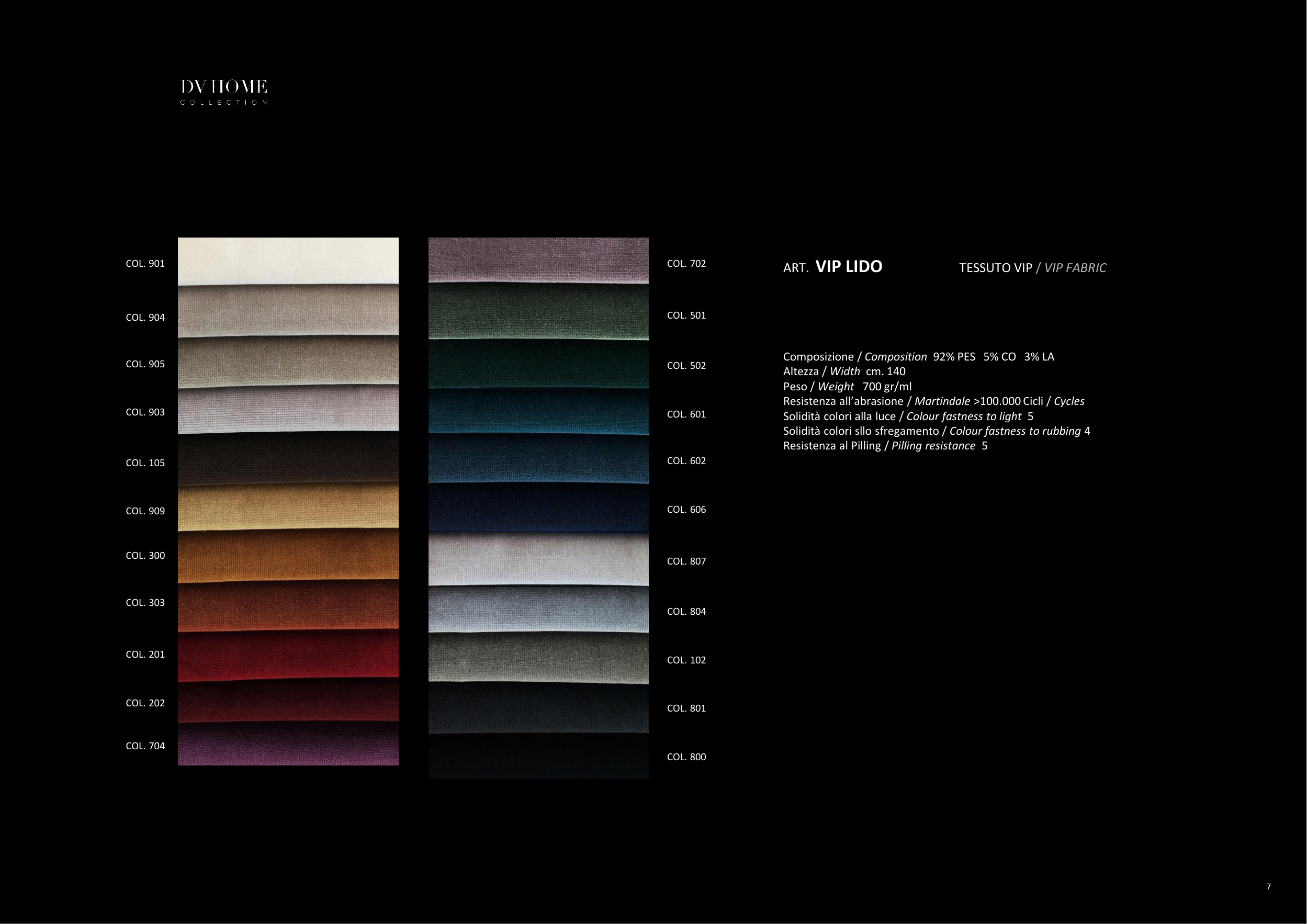This screenshot has width=1307, height=924.
Task: Click the TESSUTO VIP / VIP FABRIC heading
Action: pos(1032,267)
